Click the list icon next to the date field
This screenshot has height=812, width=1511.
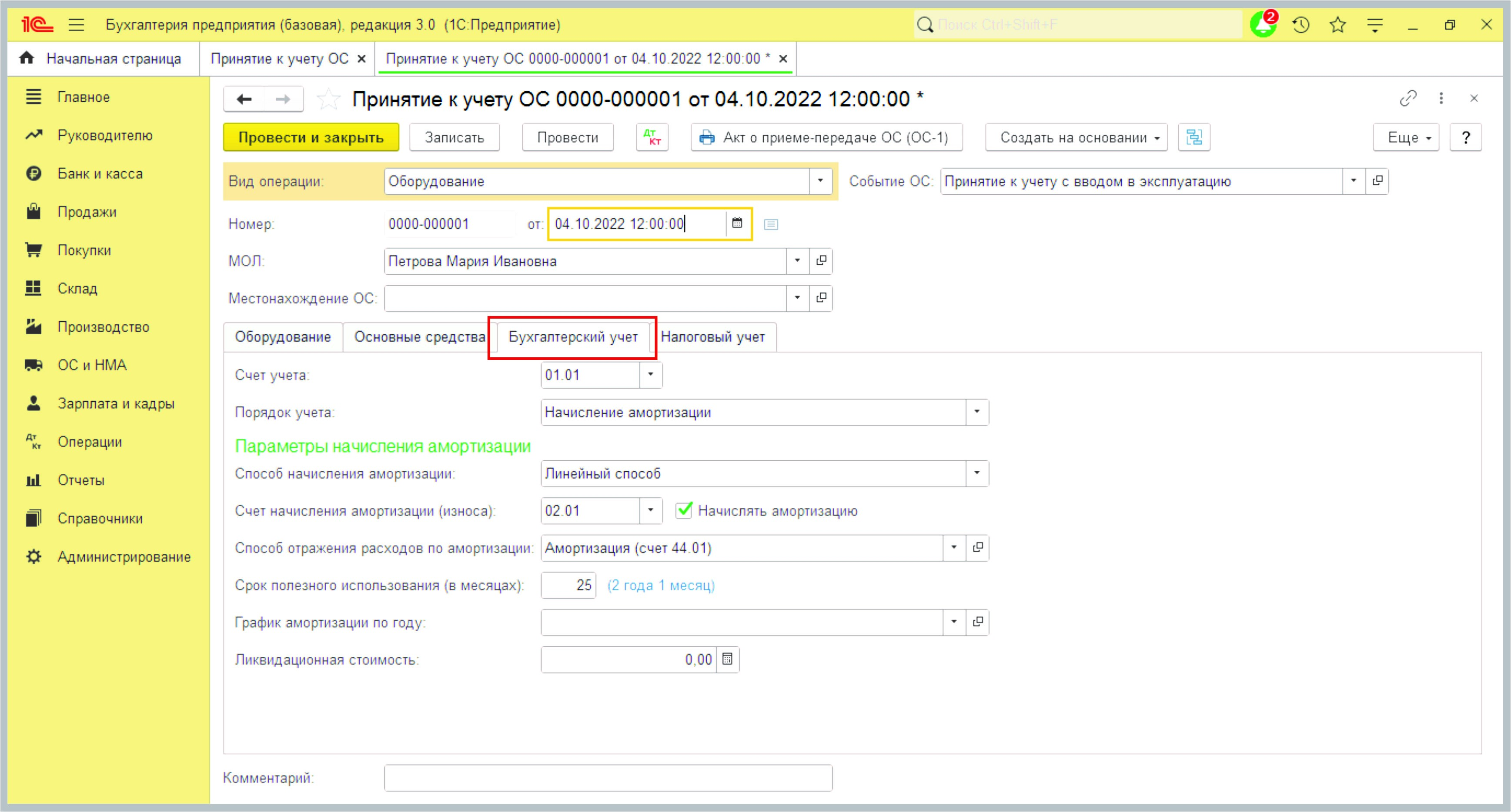pyautogui.click(x=771, y=224)
